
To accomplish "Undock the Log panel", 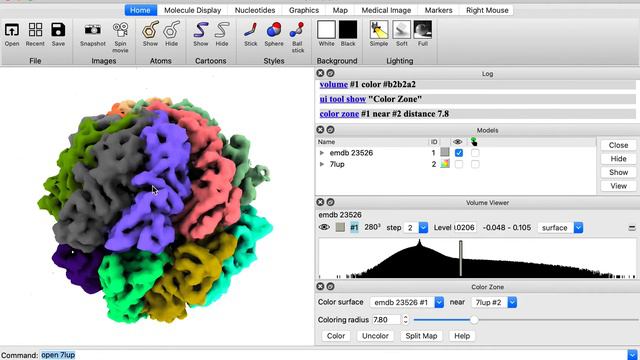I will coord(330,73).
